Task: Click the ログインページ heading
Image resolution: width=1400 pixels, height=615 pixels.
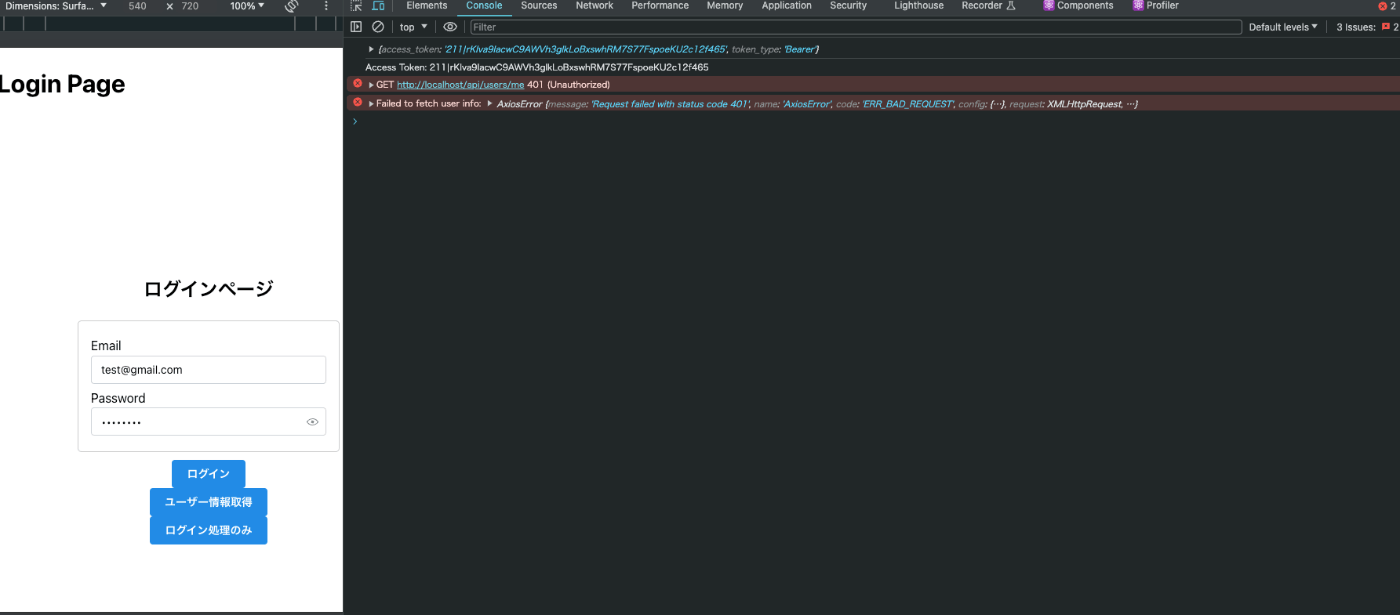Action: pos(208,289)
